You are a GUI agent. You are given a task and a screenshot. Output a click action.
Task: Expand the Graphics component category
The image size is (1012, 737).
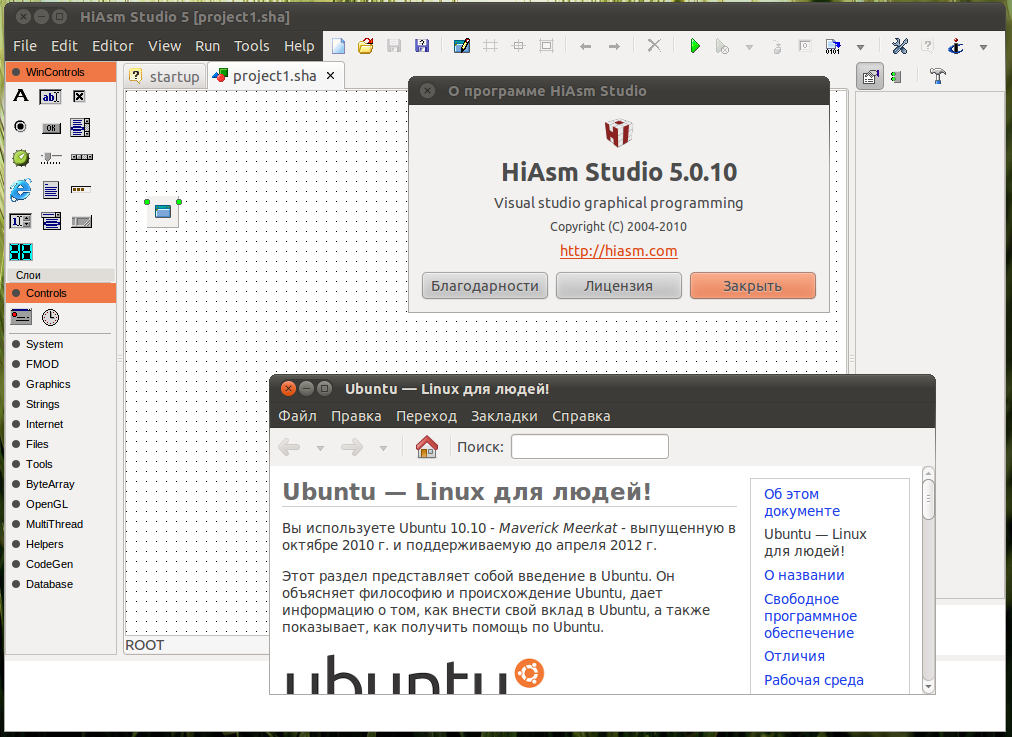[48, 384]
